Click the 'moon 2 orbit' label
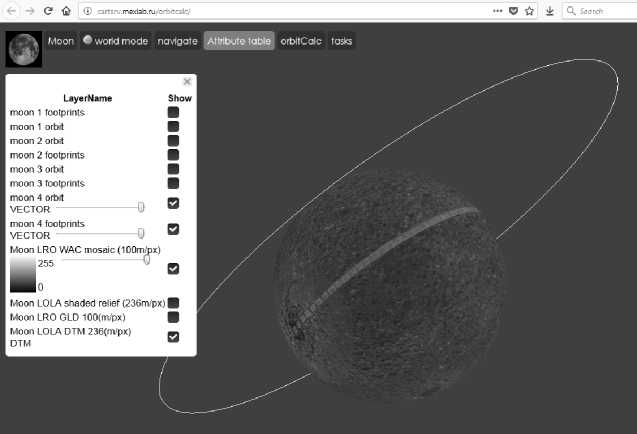This screenshot has width=637, height=434. click(37, 141)
